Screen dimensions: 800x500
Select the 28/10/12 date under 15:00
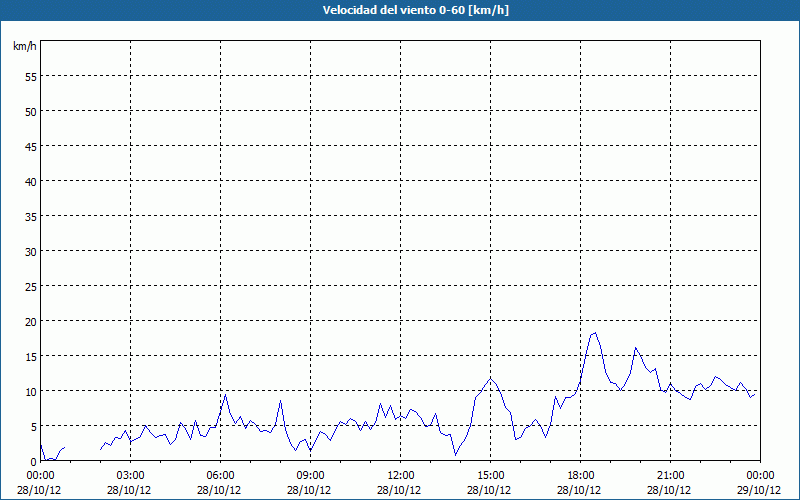(489, 490)
